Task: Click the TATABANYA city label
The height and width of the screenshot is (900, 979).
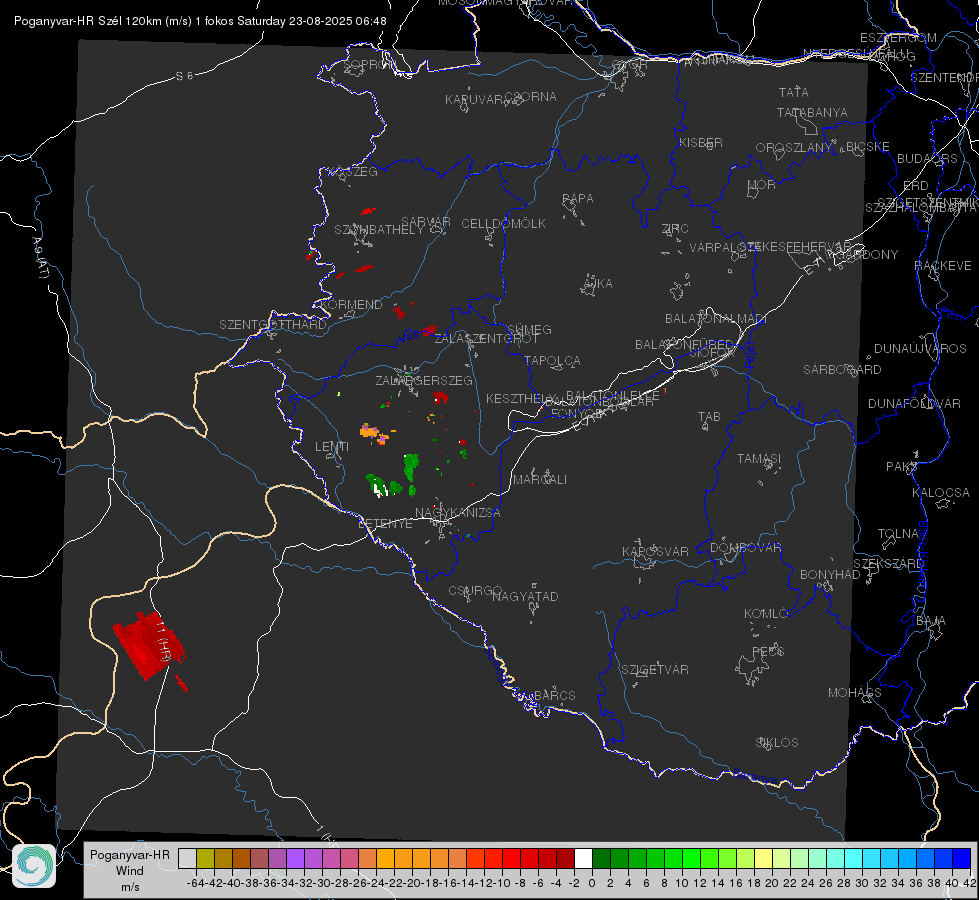Action: (x=812, y=112)
